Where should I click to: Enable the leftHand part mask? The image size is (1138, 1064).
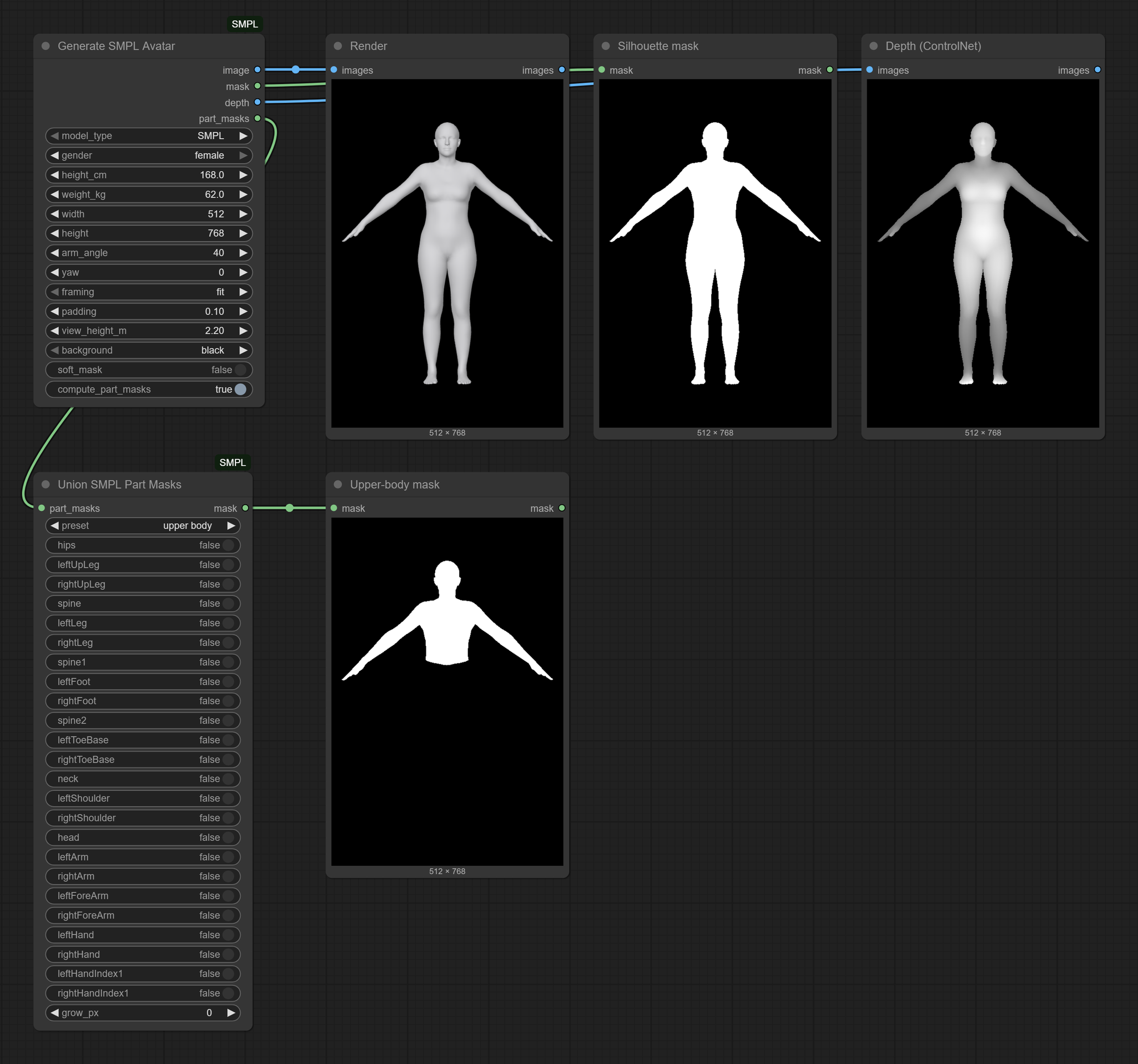pos(143,935)
